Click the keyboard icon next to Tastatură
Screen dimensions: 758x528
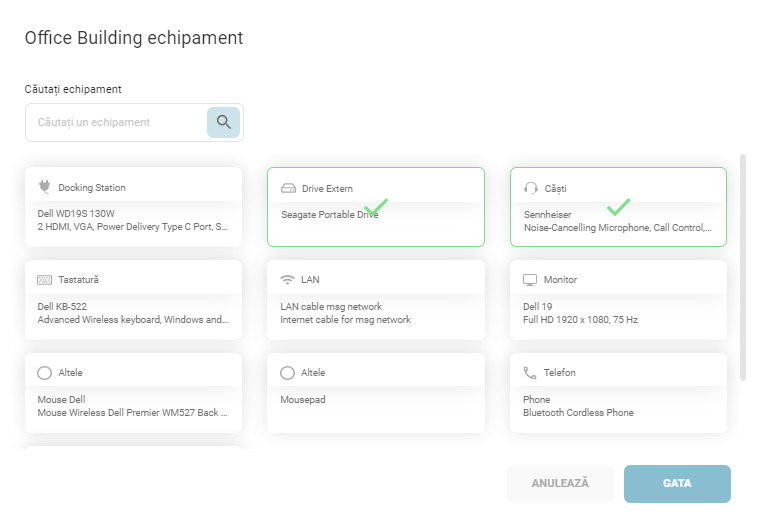[x=44, y=280]
